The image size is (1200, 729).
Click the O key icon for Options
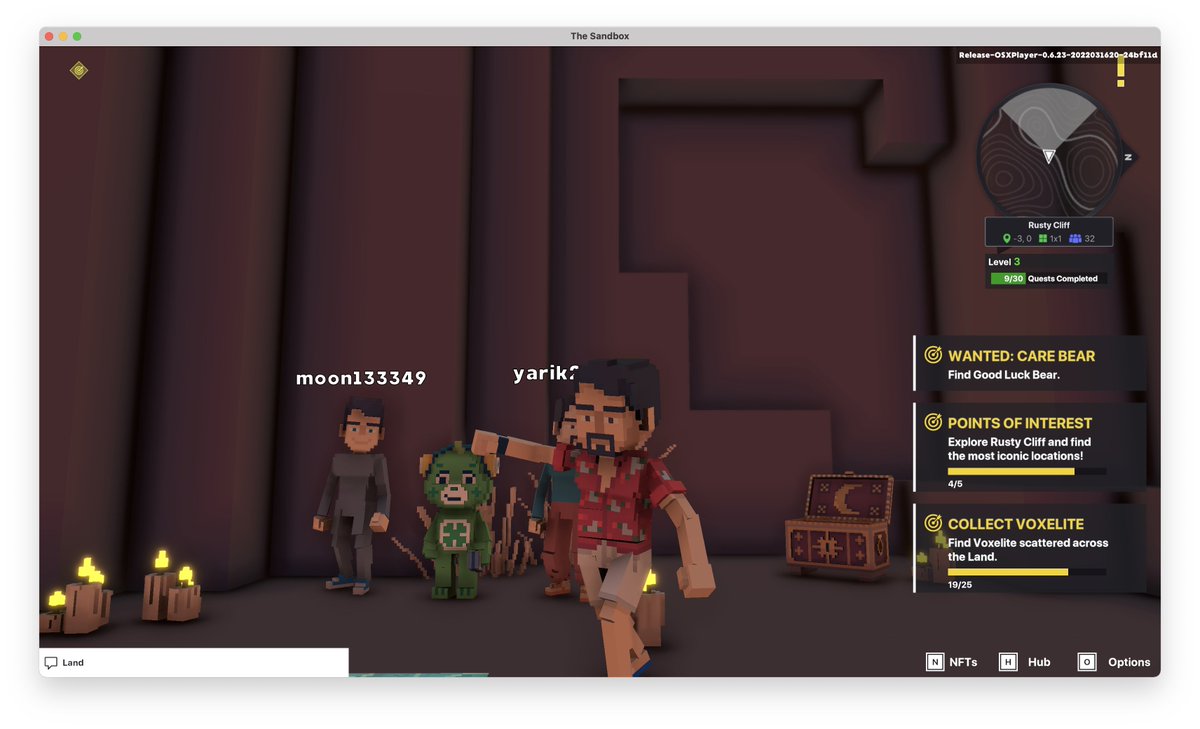pyautogui.click(x=1087, y=662)
